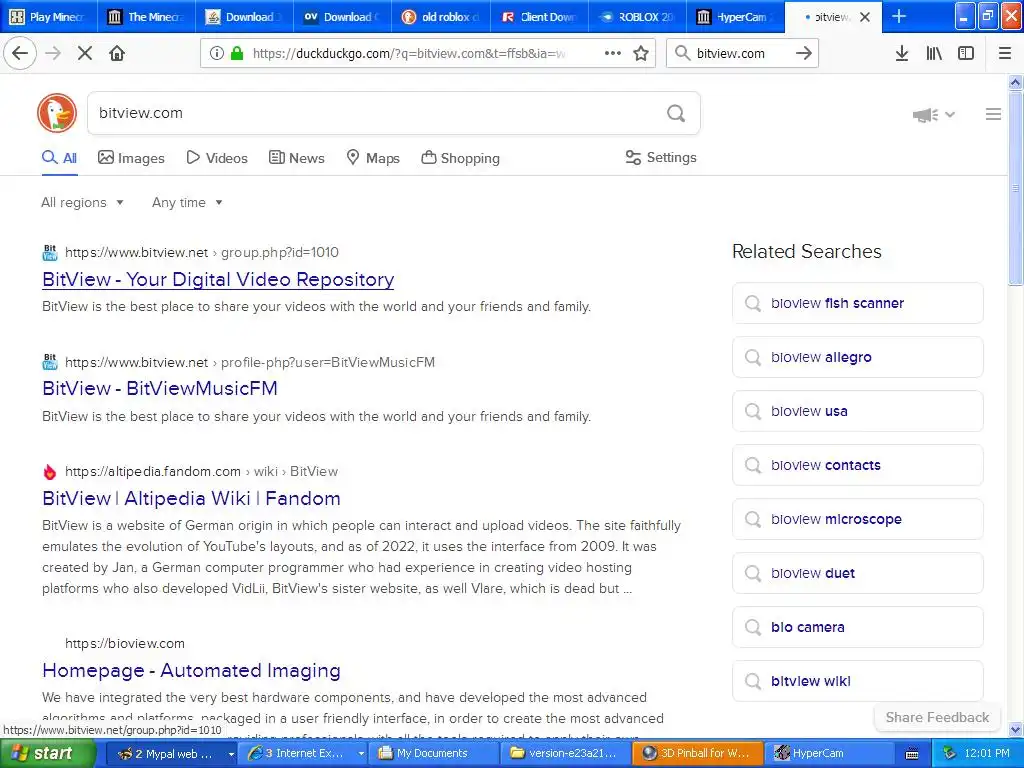Open the megaphone announcements icon
This screenshot has width=1024, height=768.
point(925,115)
